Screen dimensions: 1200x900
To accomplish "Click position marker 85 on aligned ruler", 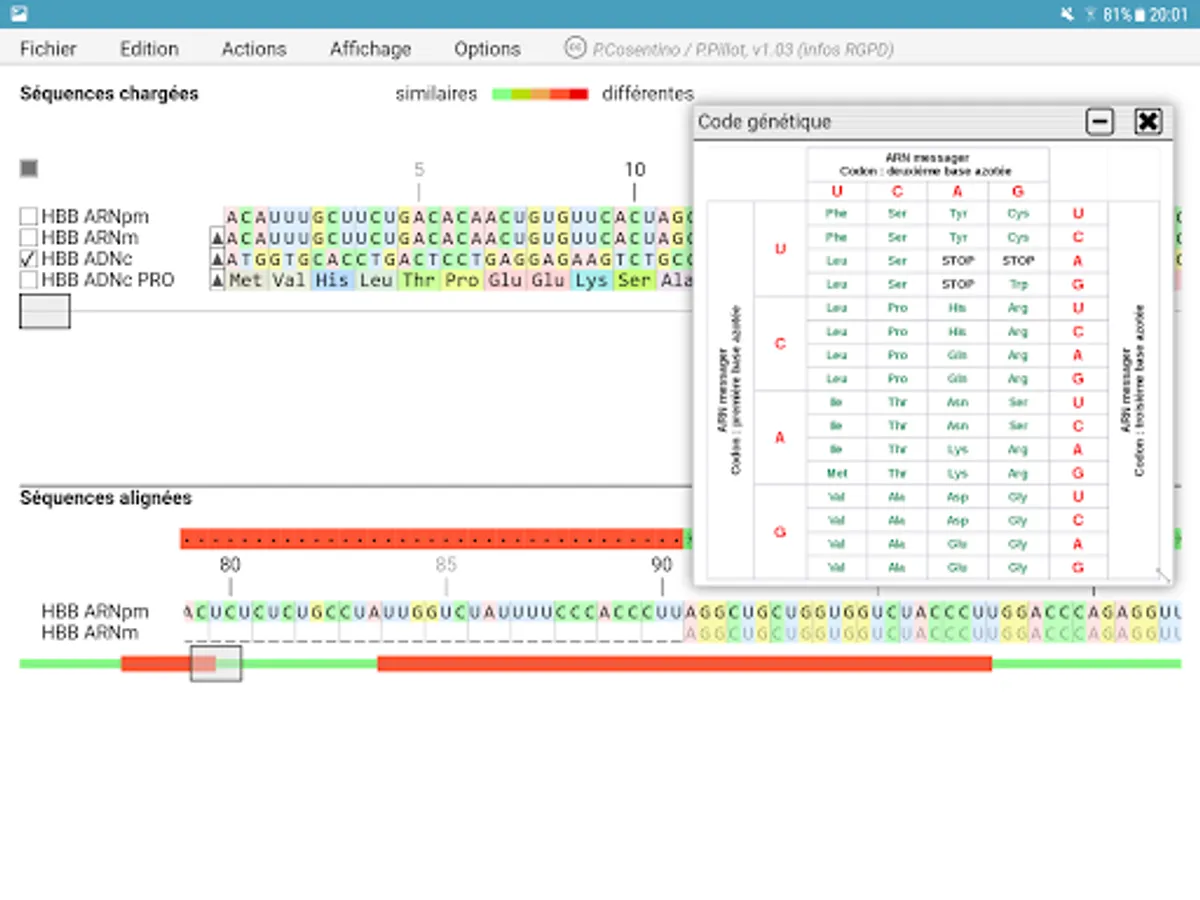I will pos(446,565).
